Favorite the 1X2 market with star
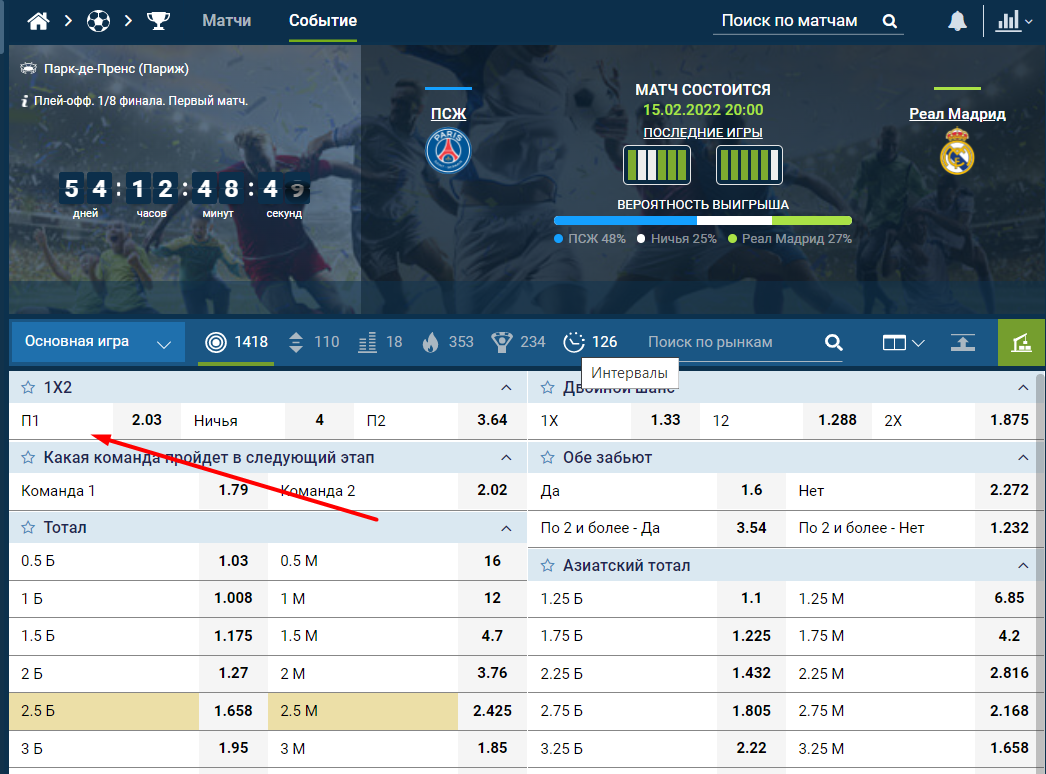The height and width of the screenshot is (774, 1046). click(x=28, y=388)
